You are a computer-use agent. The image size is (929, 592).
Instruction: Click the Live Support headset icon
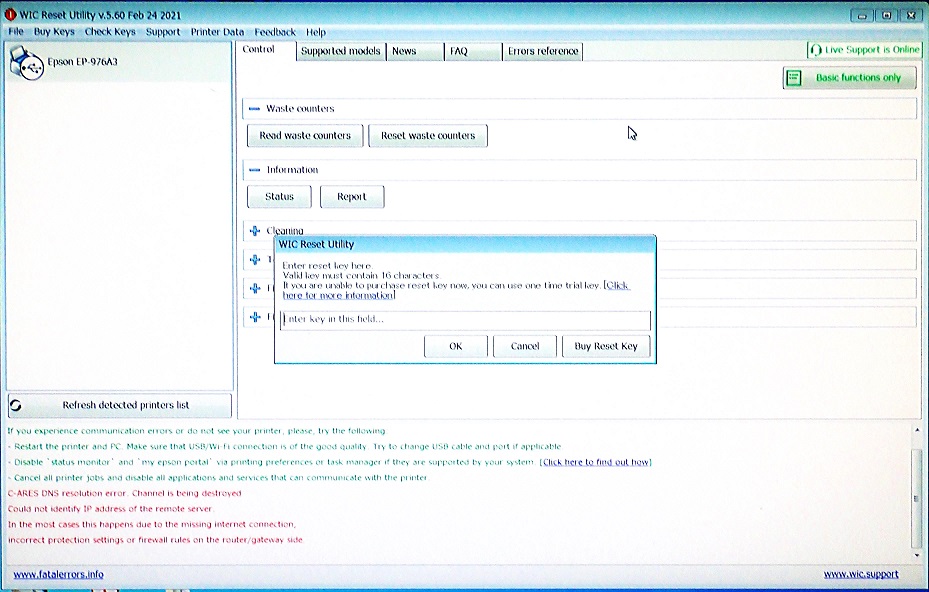(x=816, y=50)
